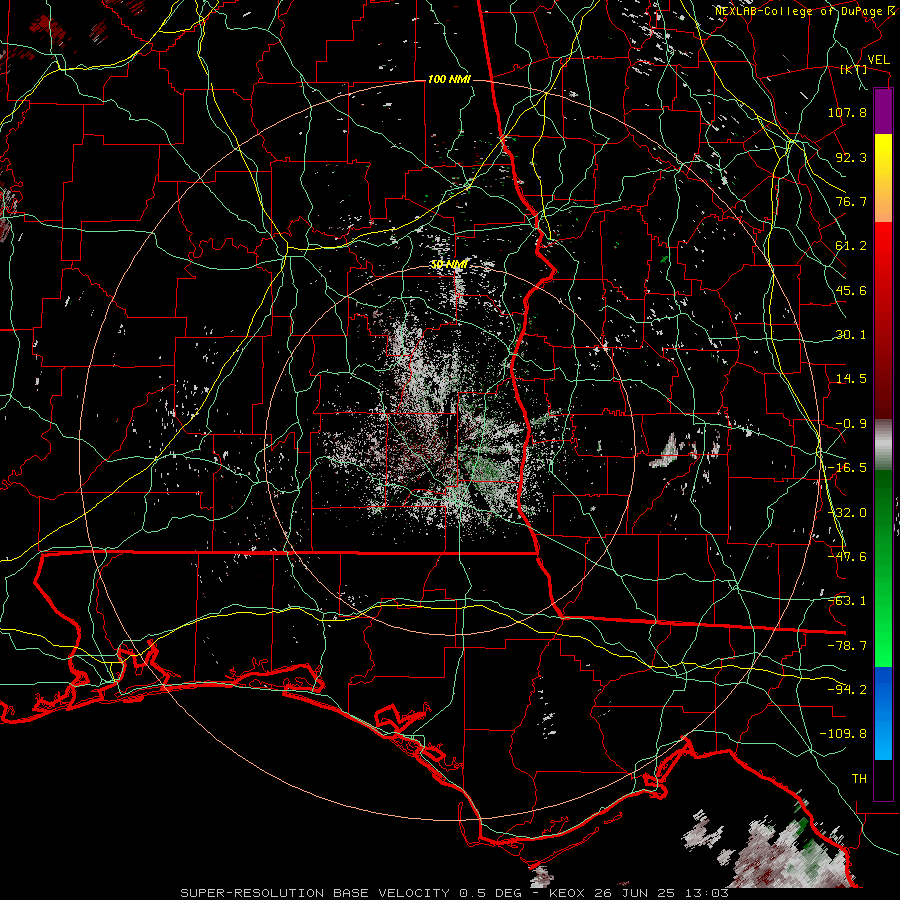Click the -0.9 velocity scale value
This screenshot has height=900, width=900.
[x=851, y=424]
